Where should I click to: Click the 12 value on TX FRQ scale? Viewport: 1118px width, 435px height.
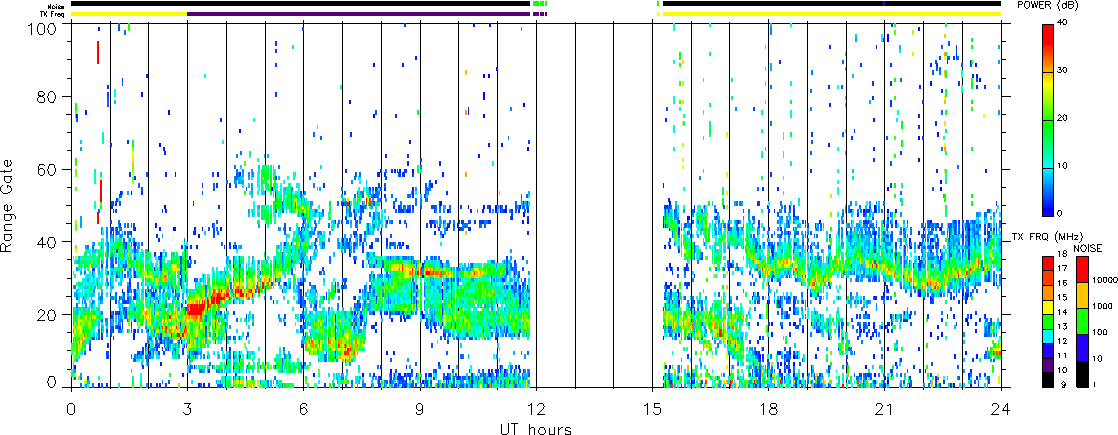[1062, 341]
